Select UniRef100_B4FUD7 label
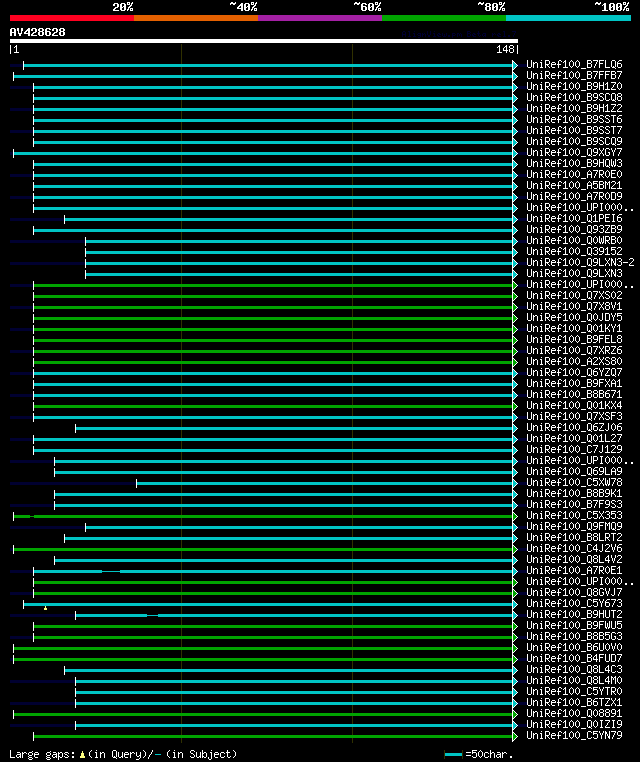 click(x=574, y=659)
